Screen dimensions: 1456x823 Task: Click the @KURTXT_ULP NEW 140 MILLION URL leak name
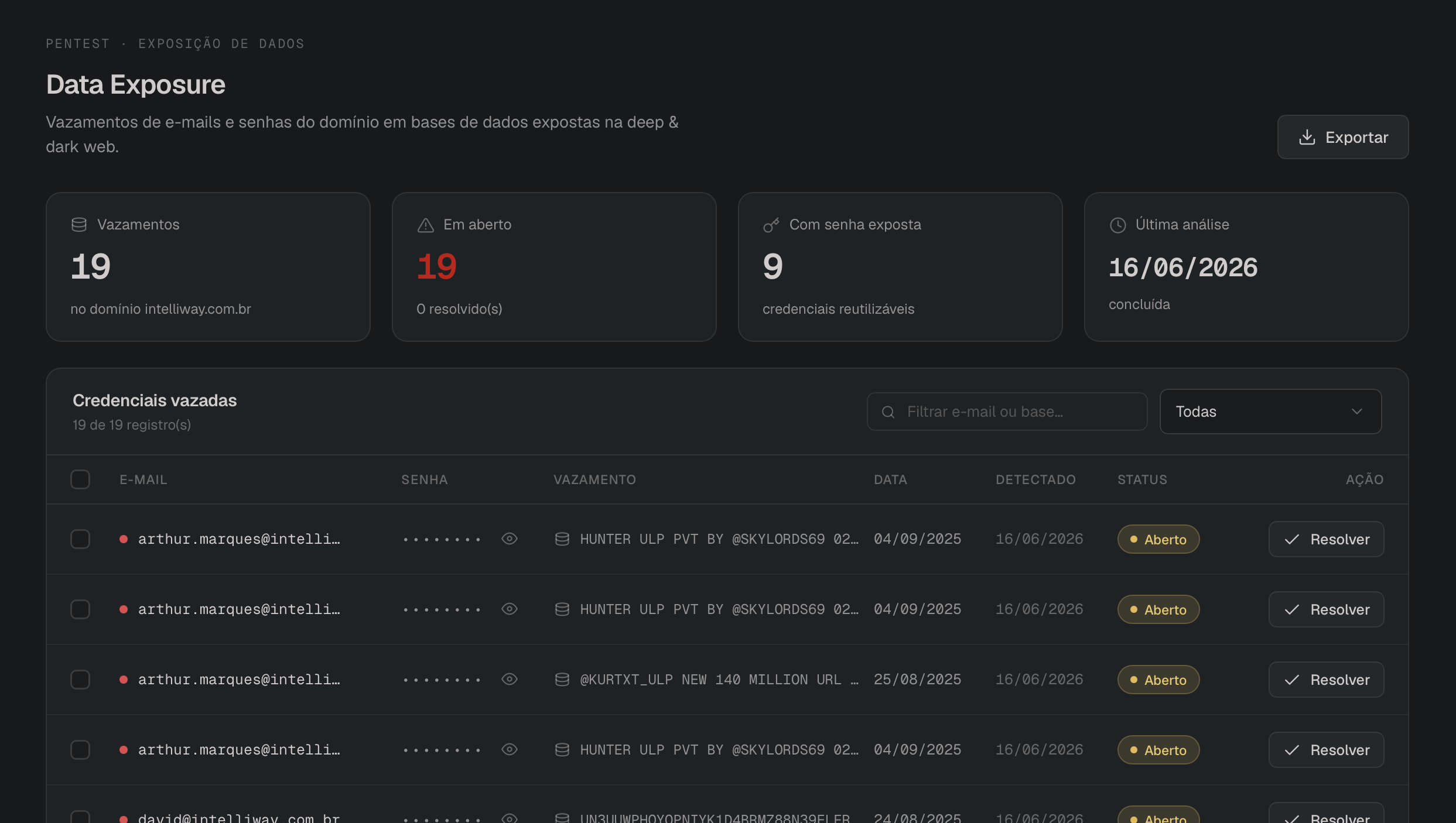pyautogui.click(x=719, y=680)
